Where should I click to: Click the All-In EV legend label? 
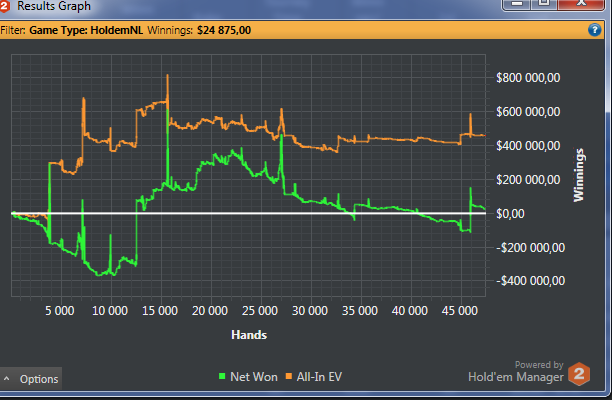point(319,377)
